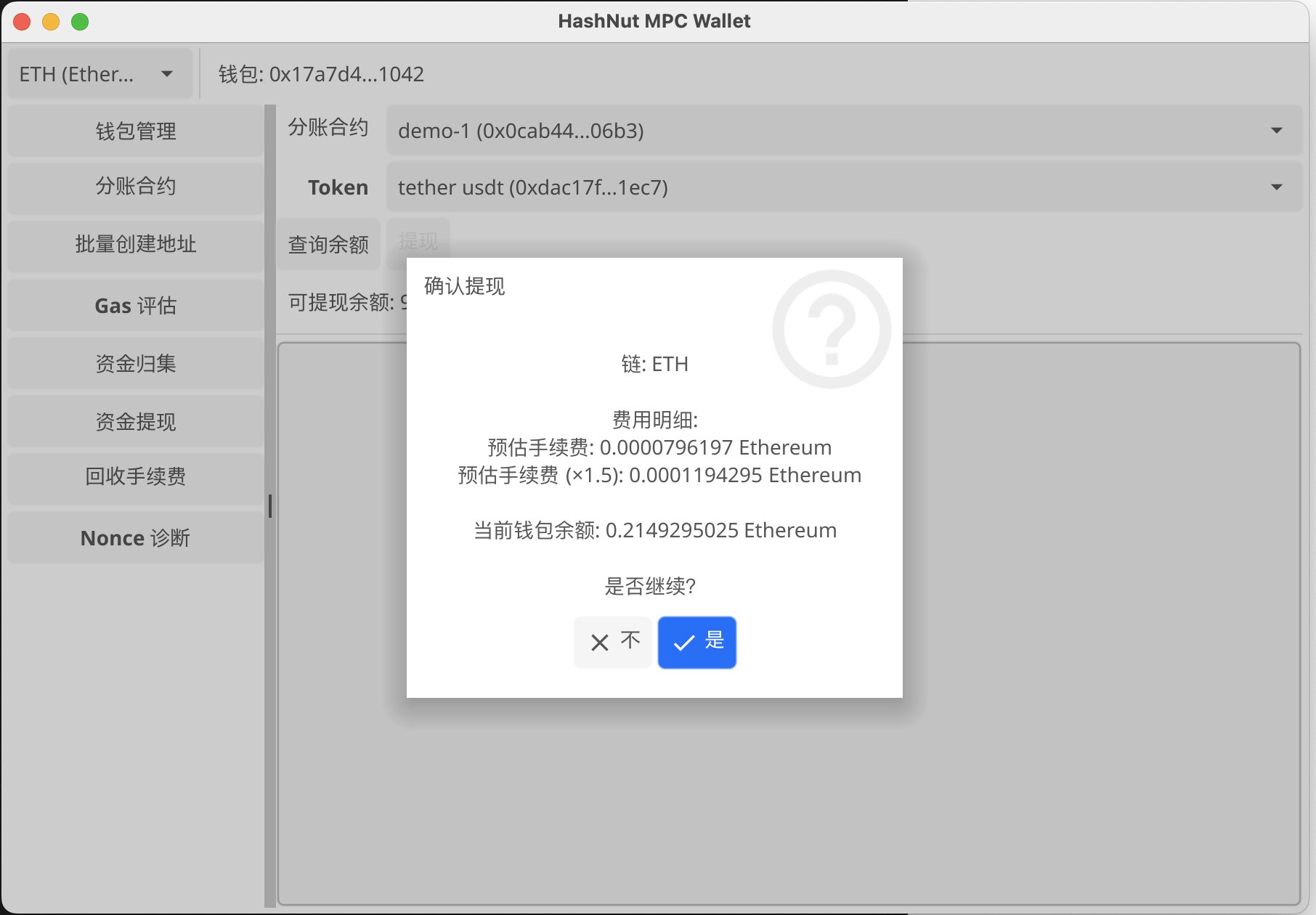Expand the 分账合约 demo-1 dropdown
The height and width of the screenshot is (915, 1316).
[x=844, y=131]
